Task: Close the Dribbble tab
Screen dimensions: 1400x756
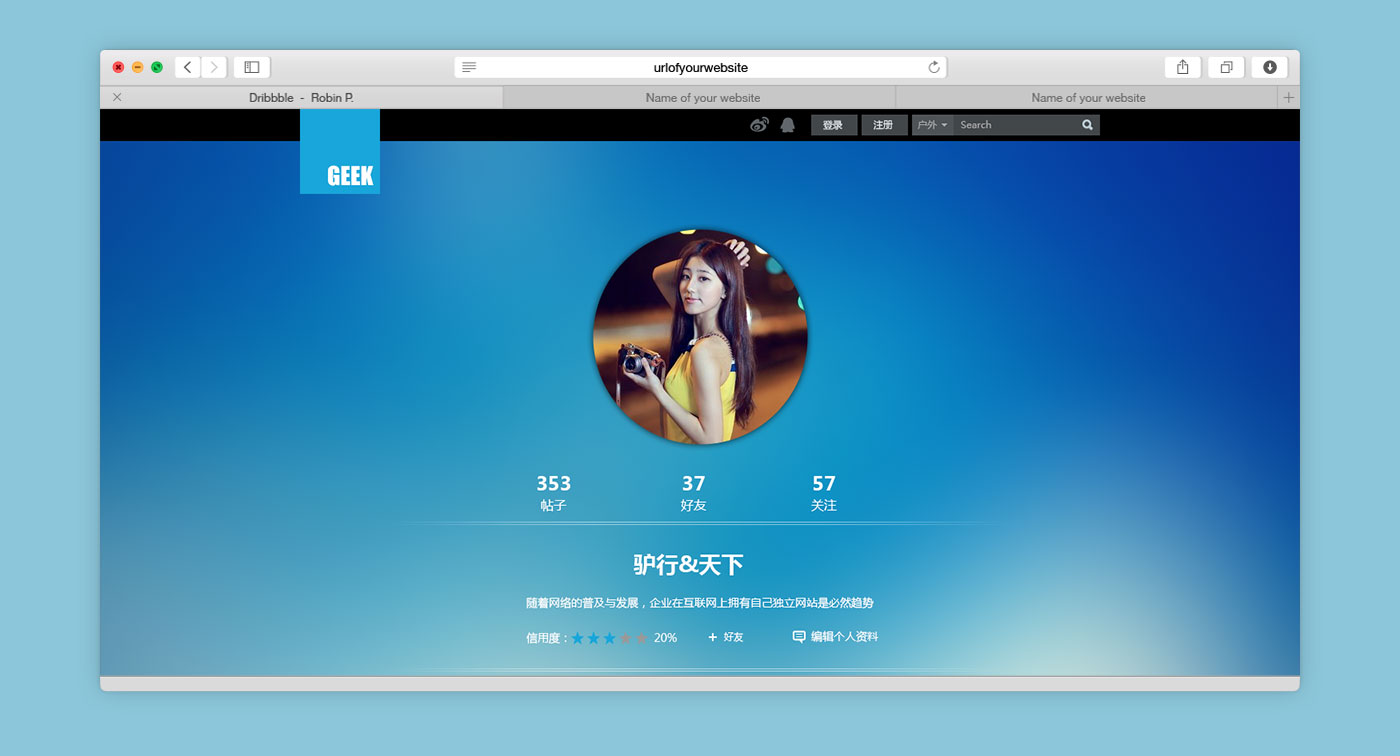Action: pyautogui.click(x=117, y=97)
